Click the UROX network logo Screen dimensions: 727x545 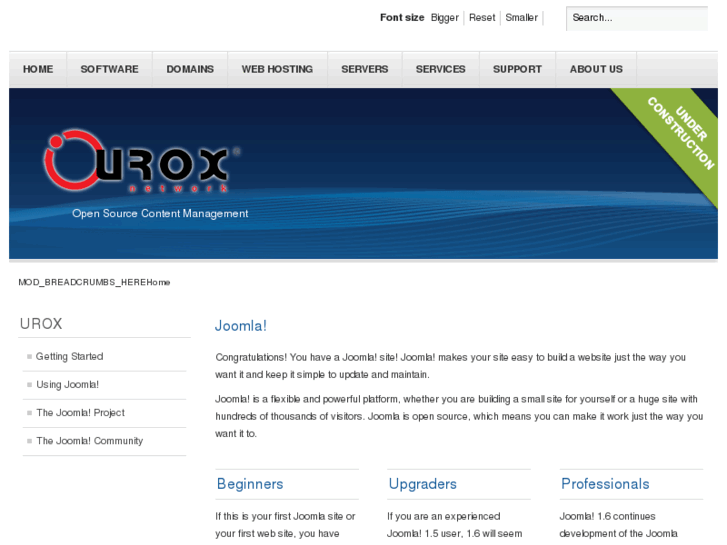(x=141, y=161)
